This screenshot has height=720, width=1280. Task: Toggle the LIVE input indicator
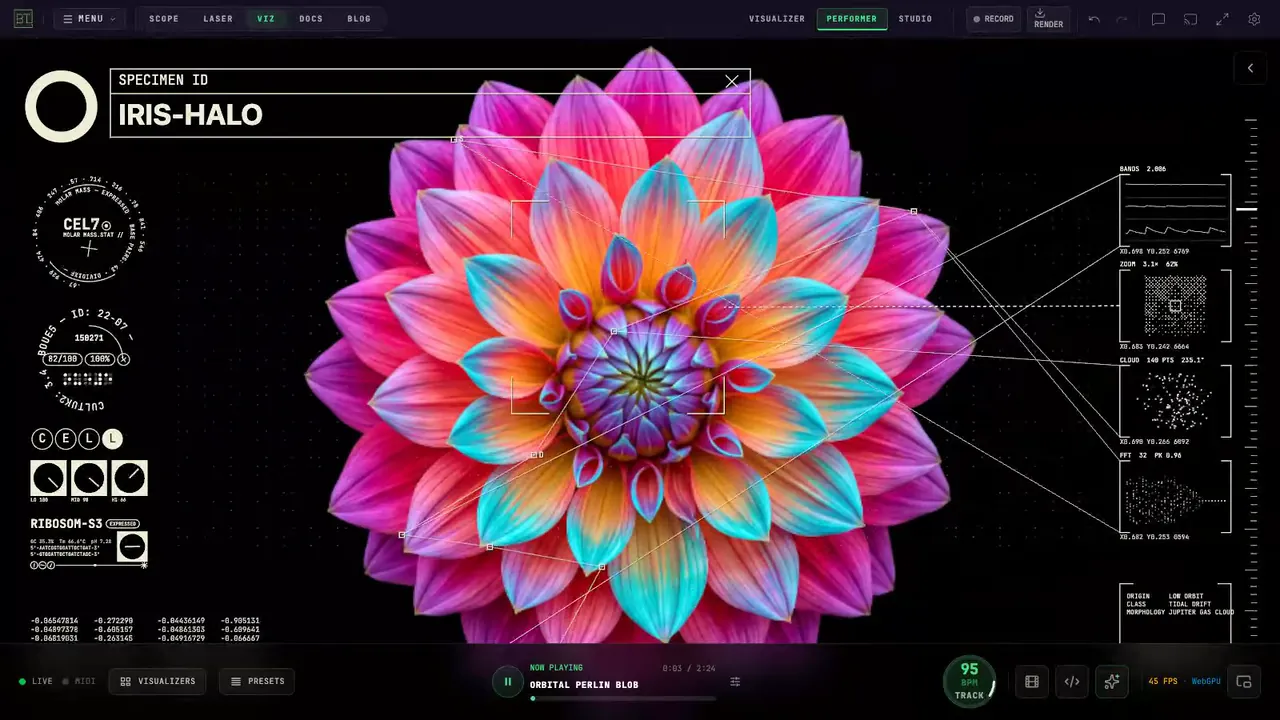(x=36, y=682)
